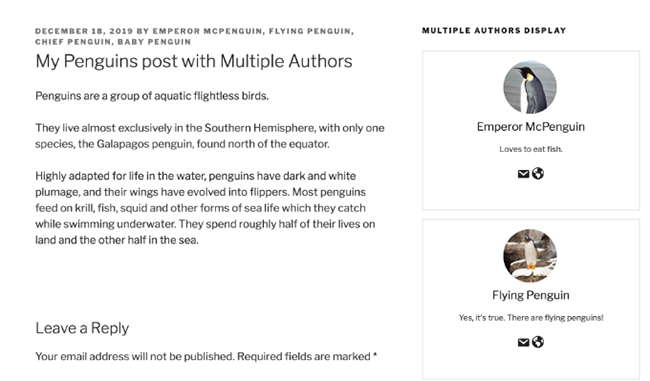Click Emperor McPenguin's website globe icon
650x381 pixels.
tap(538, 173)
